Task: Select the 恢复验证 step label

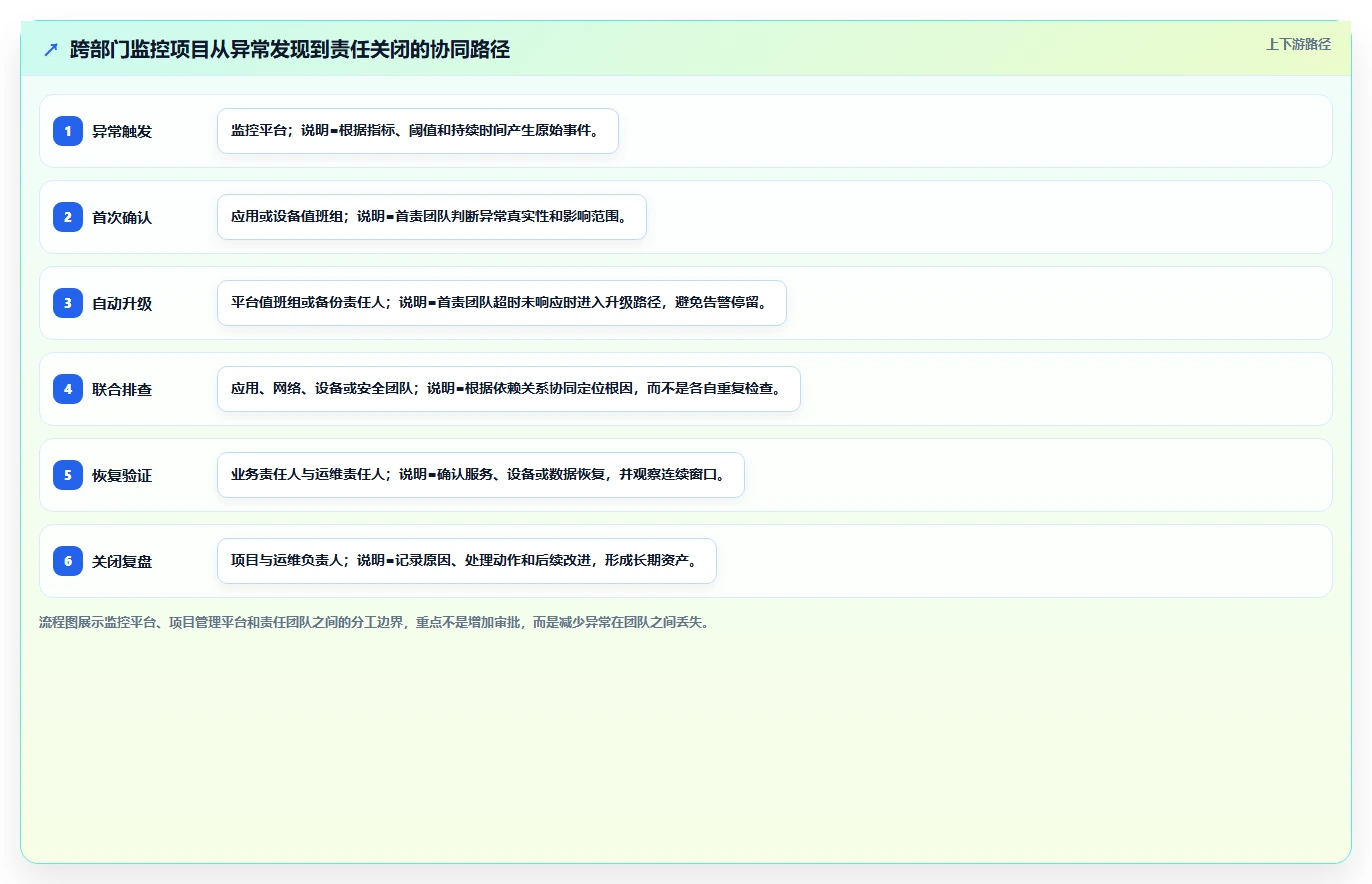Action: [x=122, y=475]
